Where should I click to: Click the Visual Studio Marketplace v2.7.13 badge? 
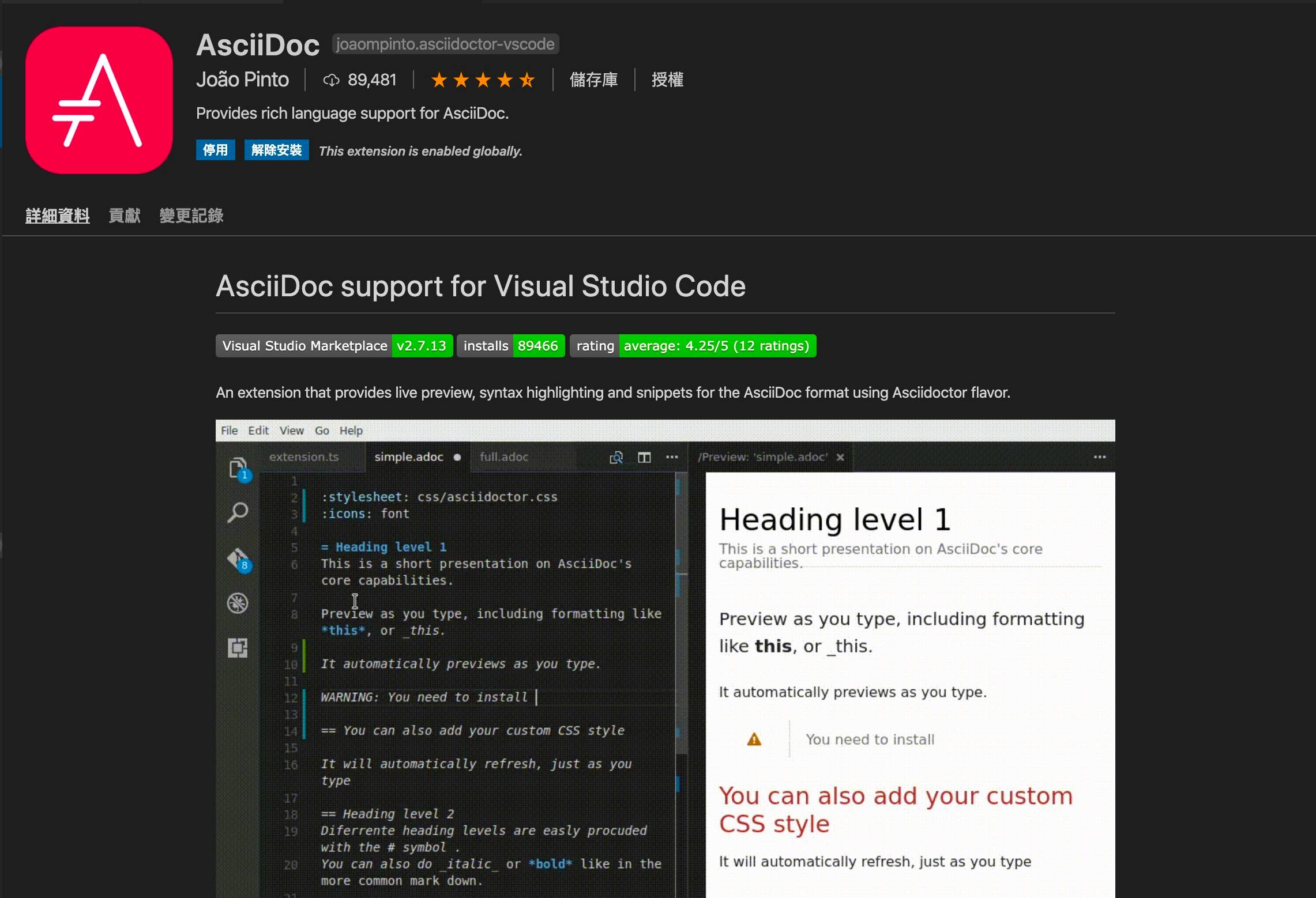coord(334,346)
